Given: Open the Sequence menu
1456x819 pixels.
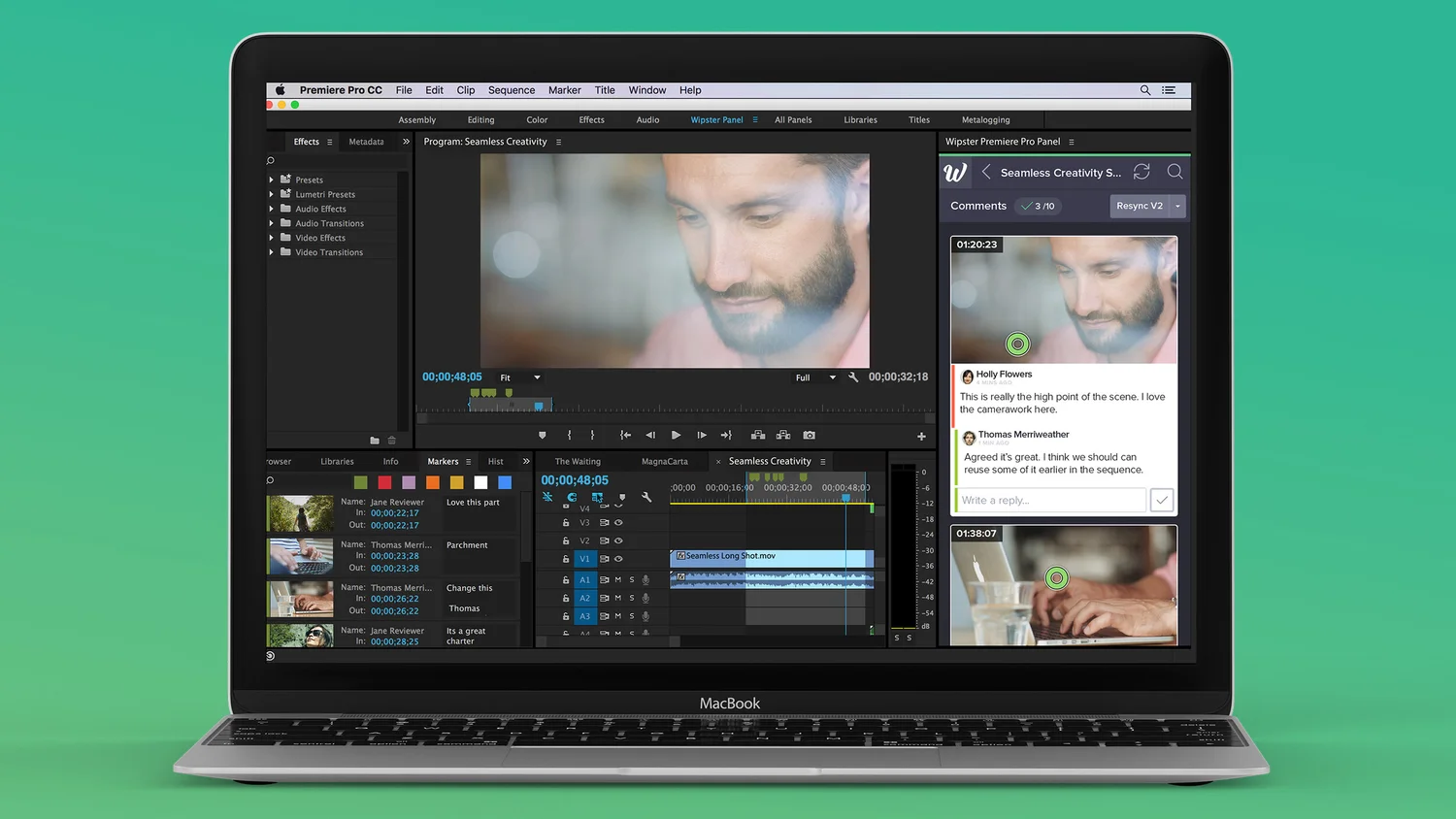Looking at the screenshot, I should coord(512,90).
